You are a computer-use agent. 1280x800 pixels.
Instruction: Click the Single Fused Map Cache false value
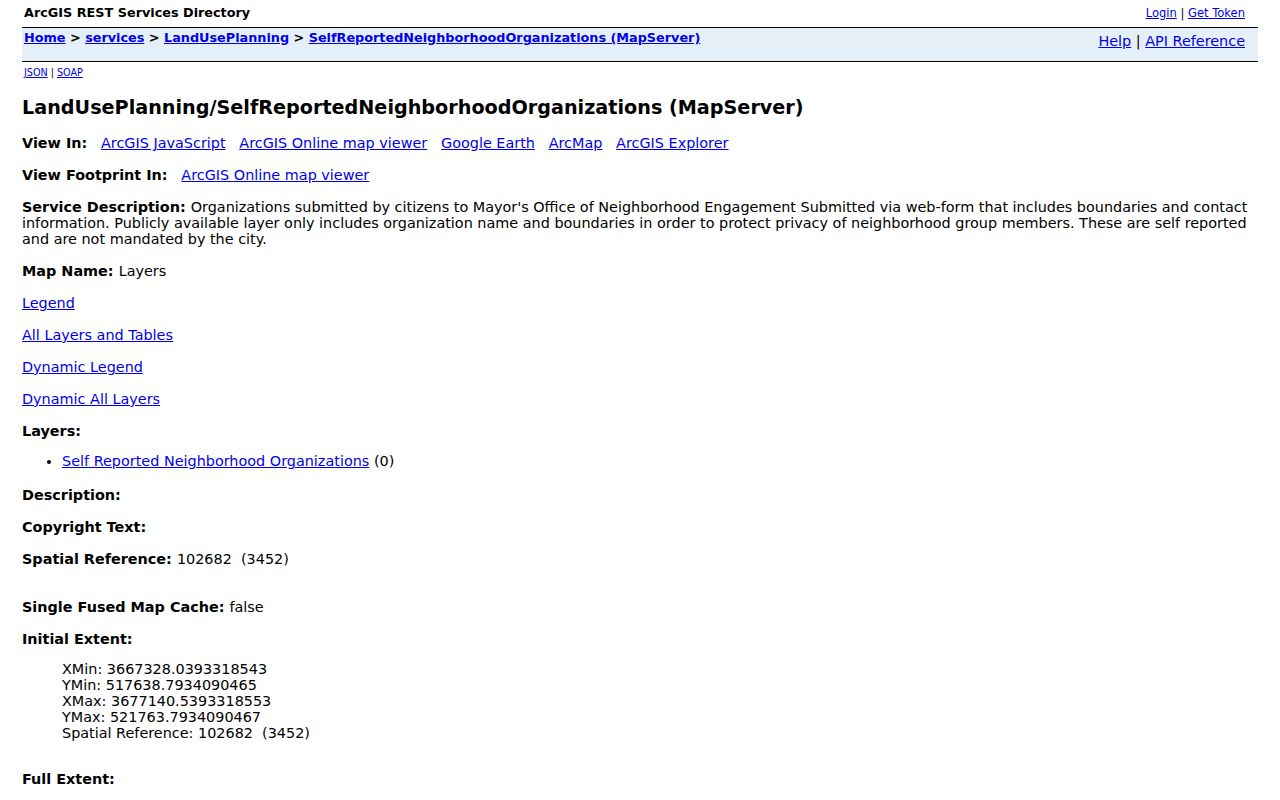pos(246,607)
